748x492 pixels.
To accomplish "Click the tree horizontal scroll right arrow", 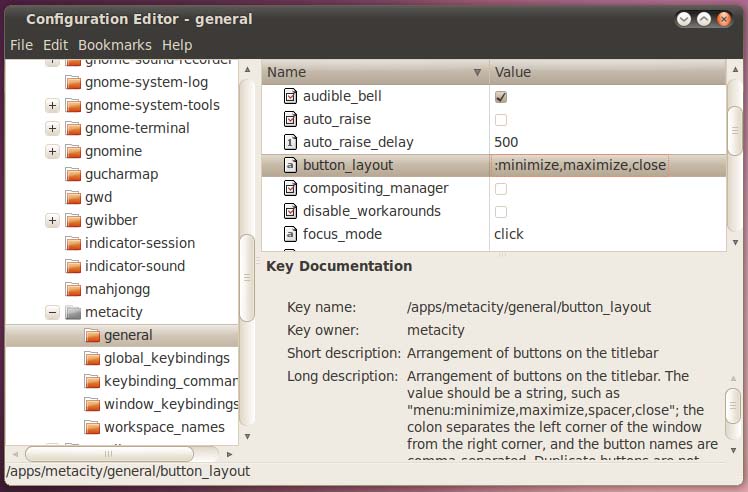I will (x=229, y=454).
